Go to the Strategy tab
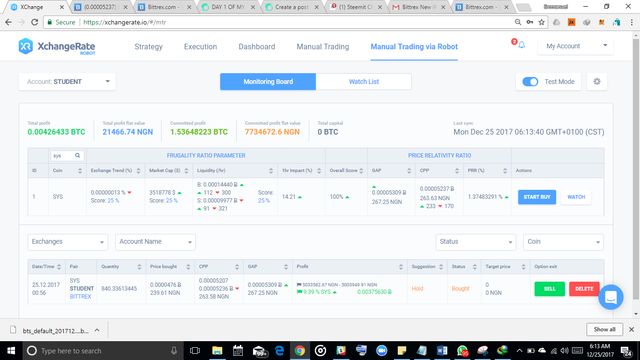 point(149,47)
